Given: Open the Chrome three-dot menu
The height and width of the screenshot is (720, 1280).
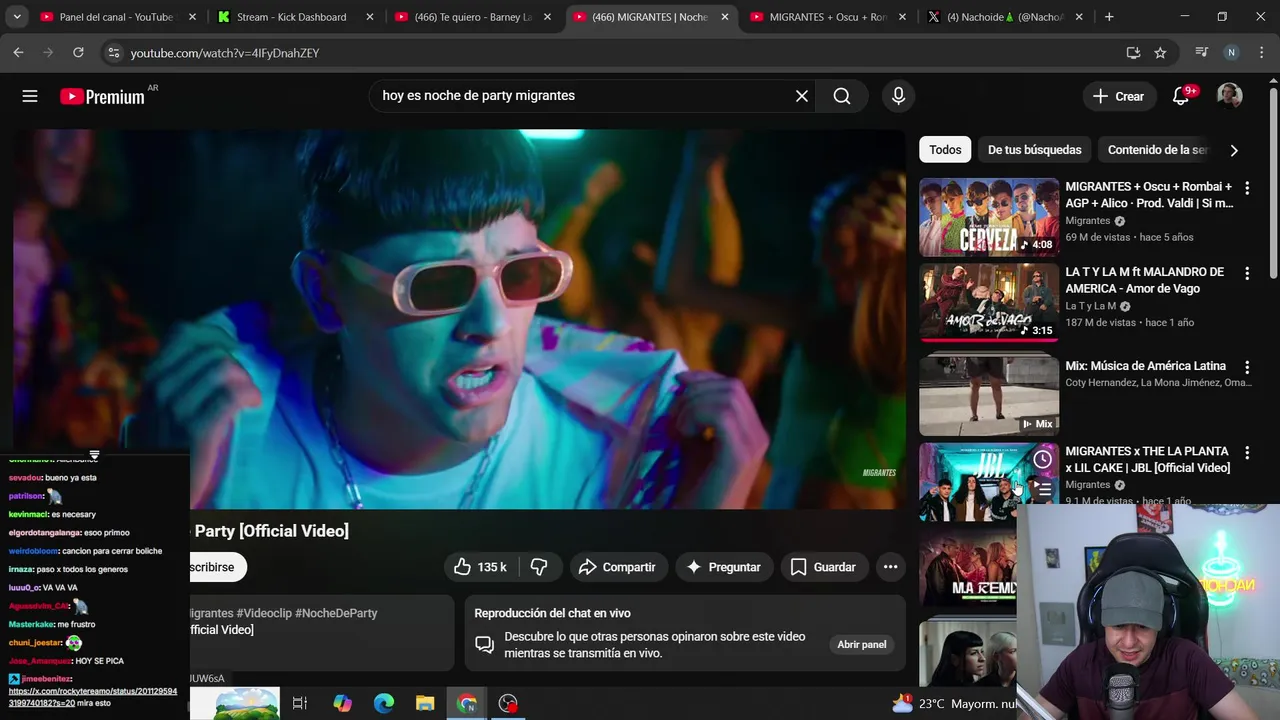Looking at the screenshot, I should coord(1260,52).
